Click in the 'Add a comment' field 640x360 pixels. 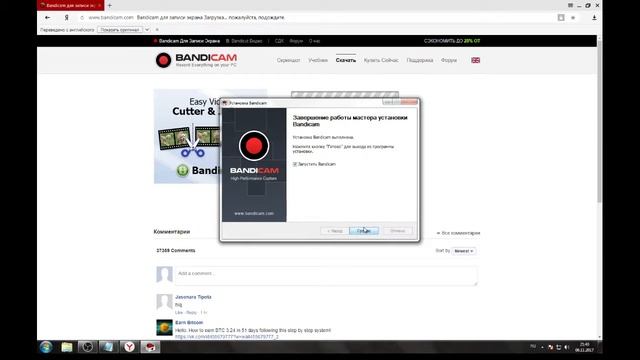tap(326, 276)
